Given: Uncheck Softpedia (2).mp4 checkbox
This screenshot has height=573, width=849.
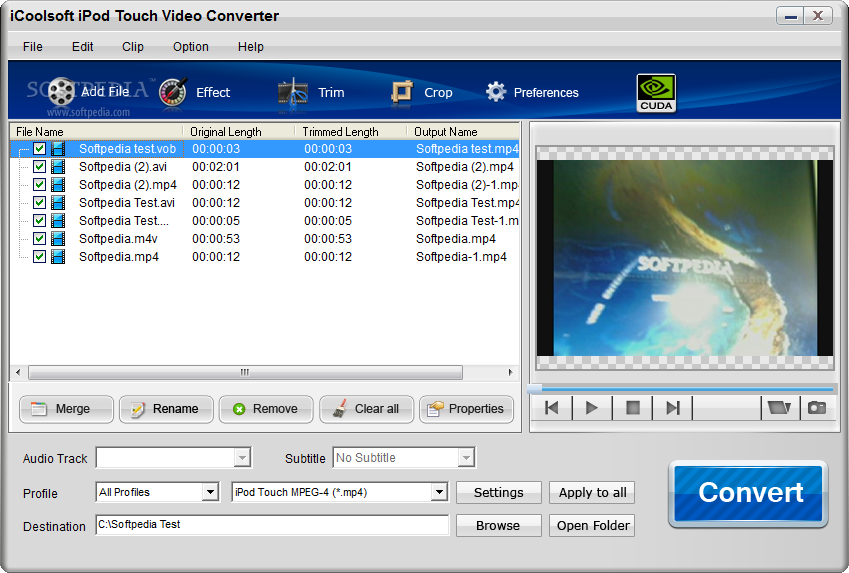Looking at the screenshot, I should [39, 185].
